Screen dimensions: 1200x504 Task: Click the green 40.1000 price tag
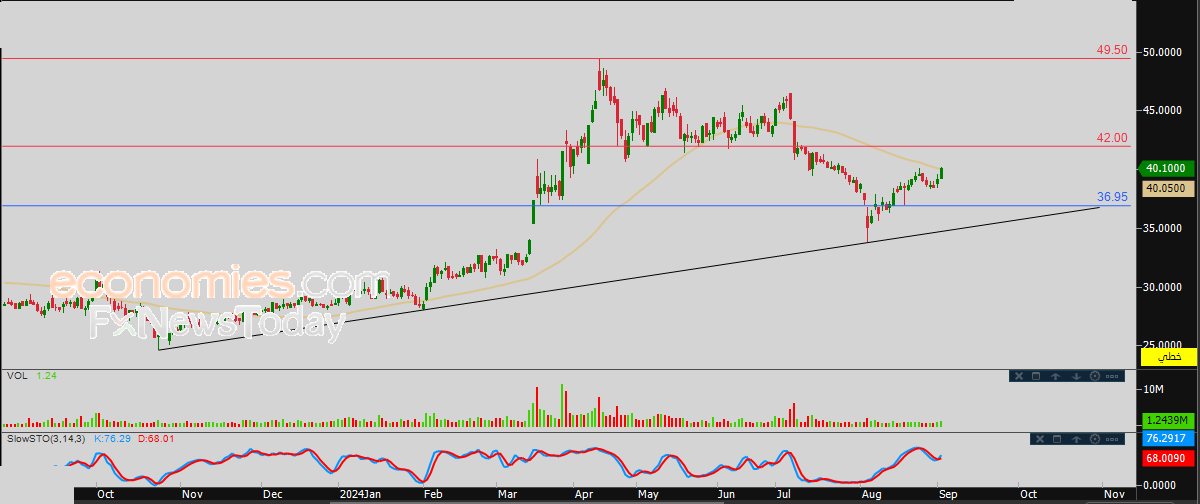click(1169, 169)
